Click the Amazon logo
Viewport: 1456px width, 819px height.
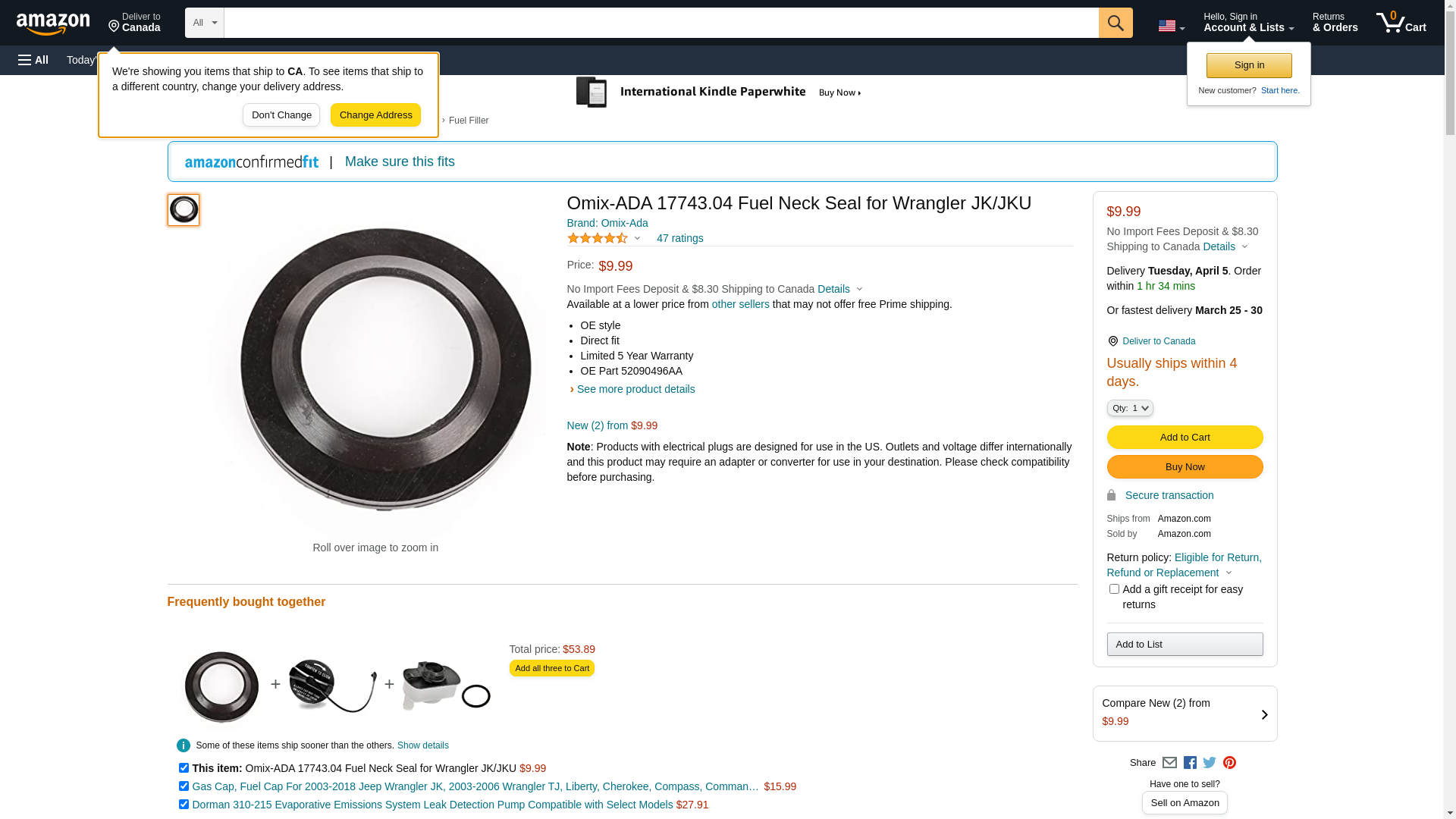(53, 24)
